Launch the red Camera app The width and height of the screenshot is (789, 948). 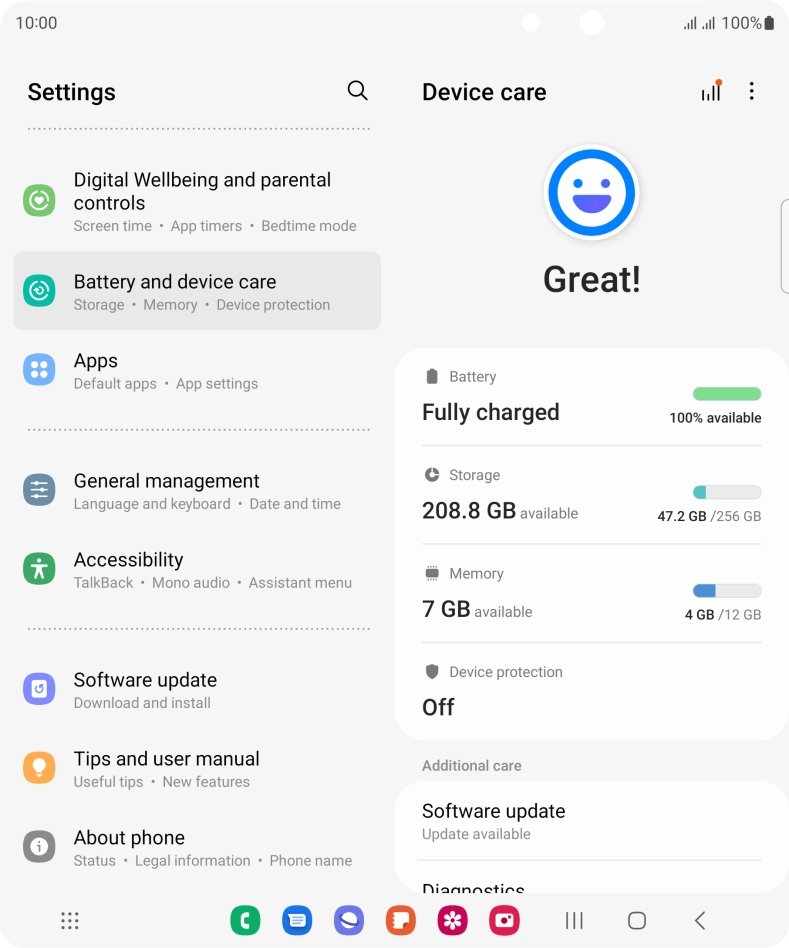504,921
